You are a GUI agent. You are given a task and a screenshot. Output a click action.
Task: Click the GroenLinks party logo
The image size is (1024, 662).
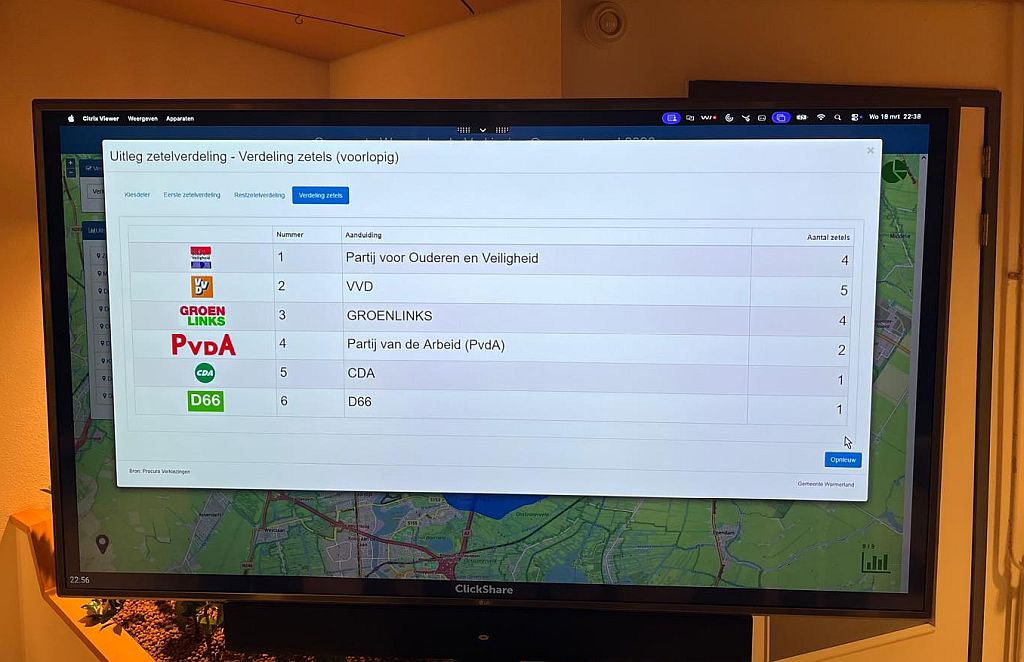[202, 316]
